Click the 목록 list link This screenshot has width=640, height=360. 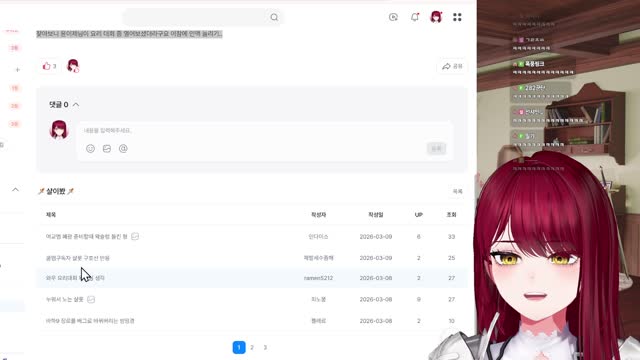click(458, 191)
